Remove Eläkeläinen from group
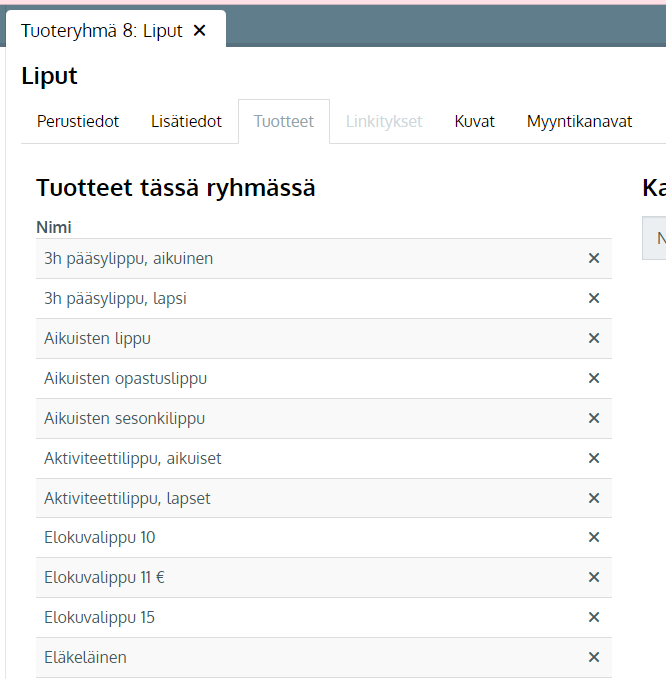The image size is (666, 679). point(594,657)
